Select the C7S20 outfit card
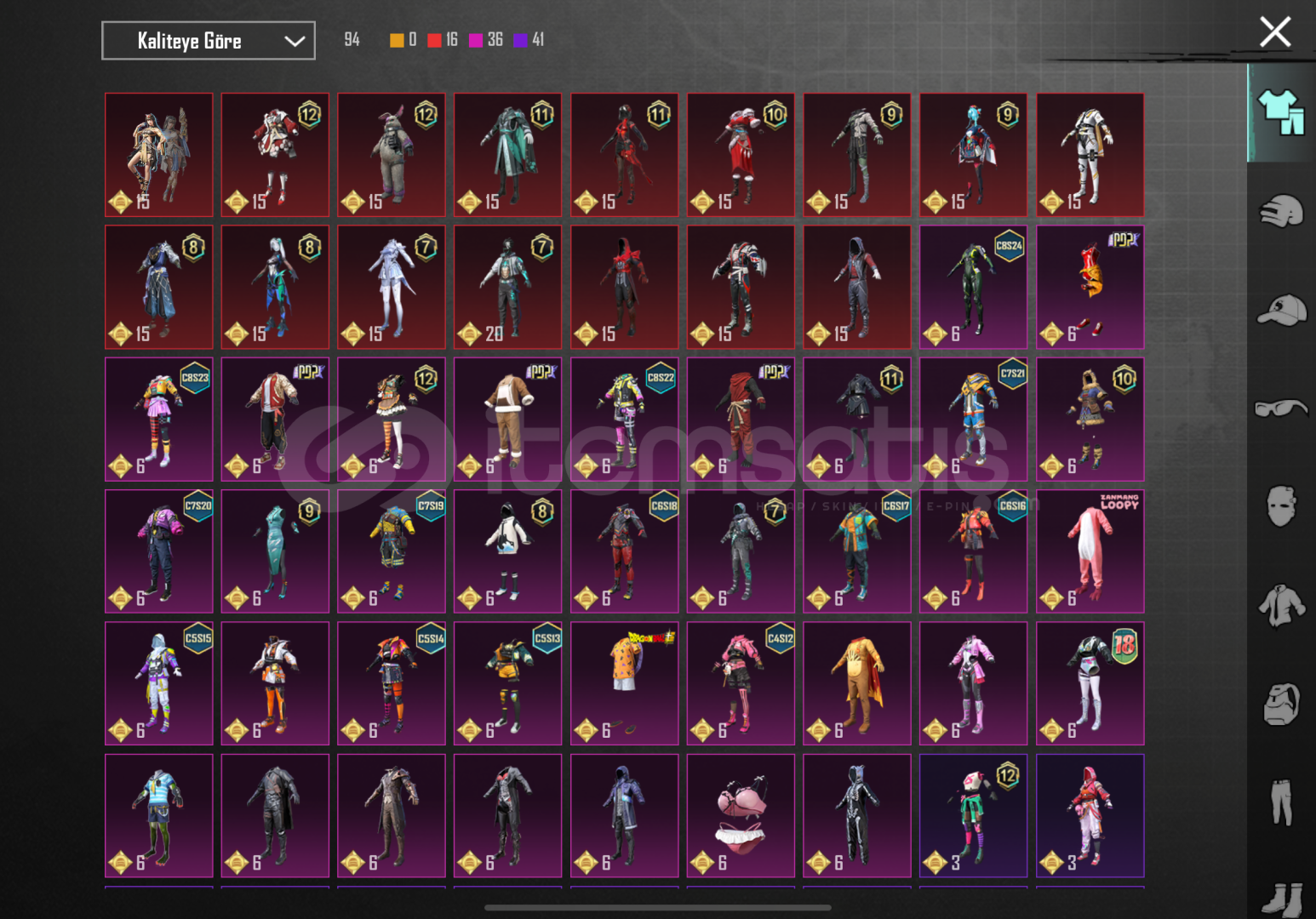Image resolution: width=1316 pixels, height=919 pixels. pyautogui.click(x=159, y=551)
